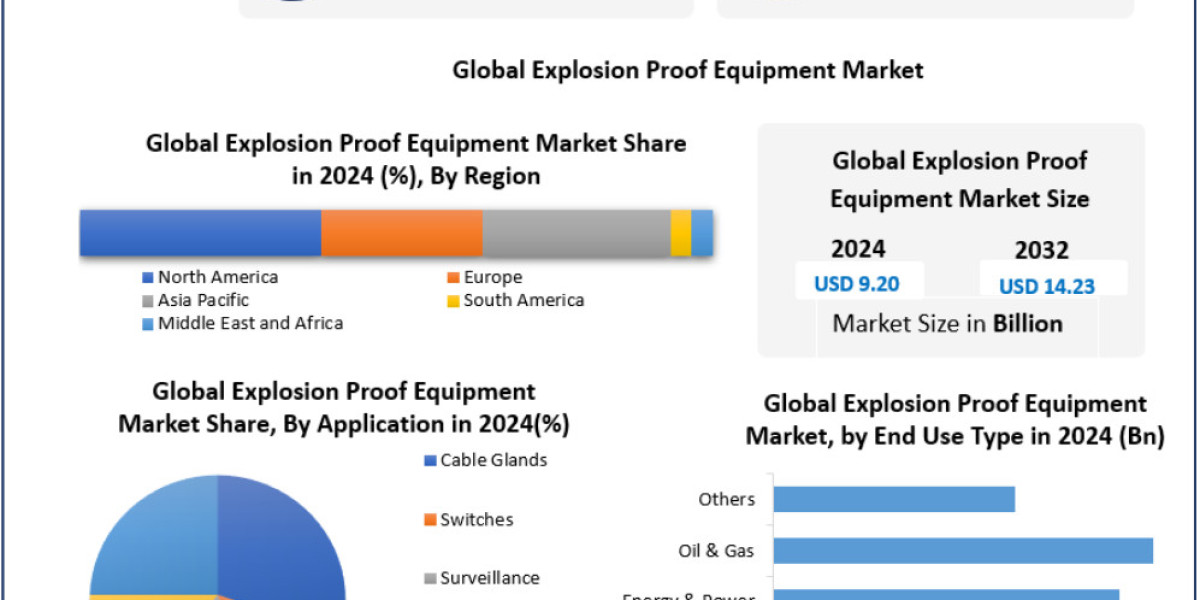The image size is (1200, 600).
Task: Click the Global Explosion Proof Equipment Market title
Action: pyautogui.click(x=689, y=70)
